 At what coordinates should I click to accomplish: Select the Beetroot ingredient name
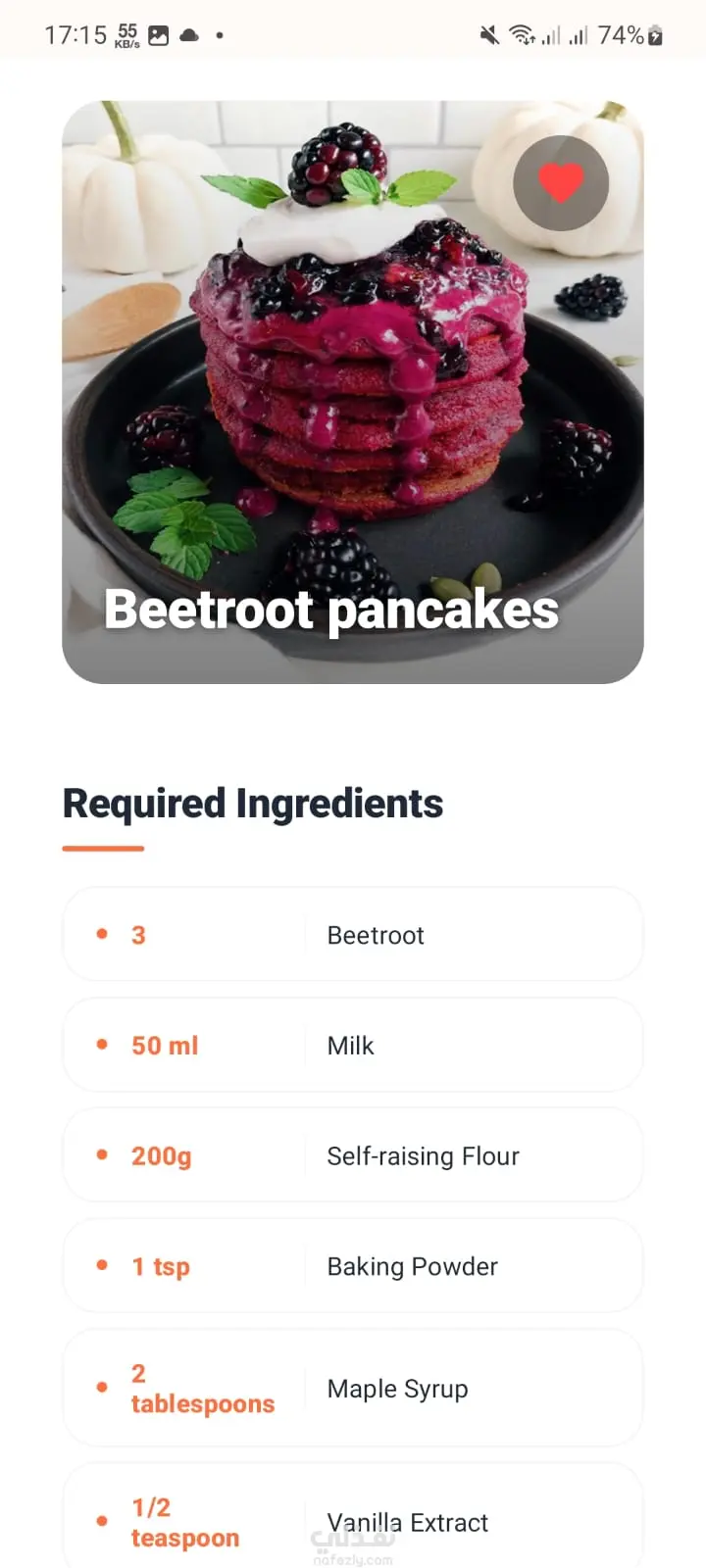tap(376, 936)
